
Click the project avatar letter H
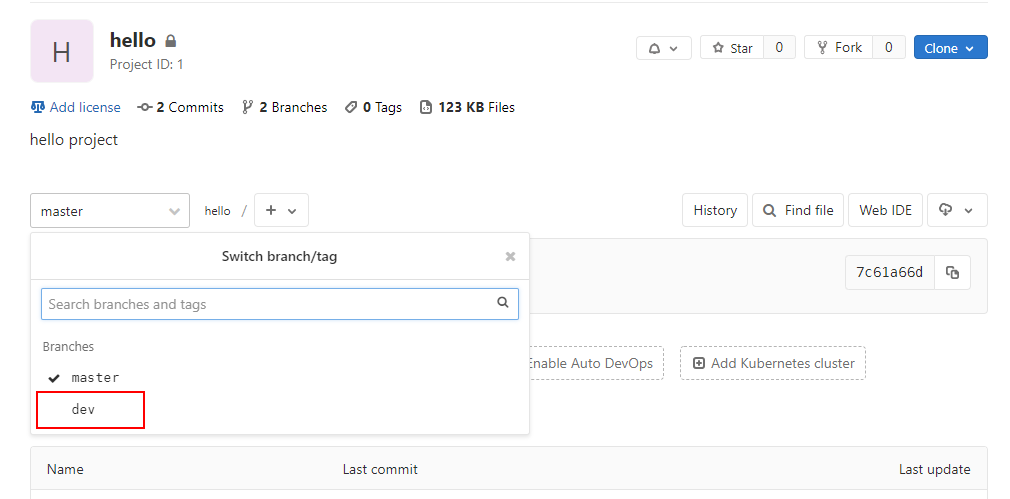[x=62, y=51]
